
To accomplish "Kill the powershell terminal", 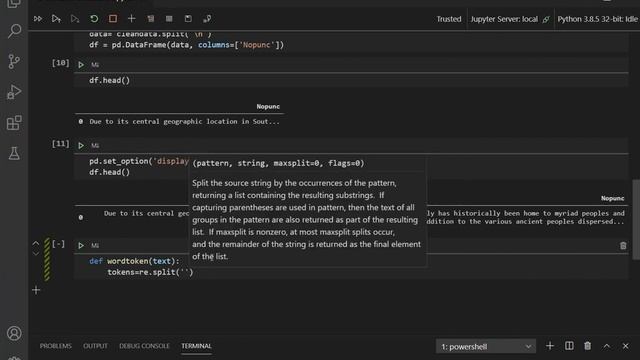I will pos(587,346).
